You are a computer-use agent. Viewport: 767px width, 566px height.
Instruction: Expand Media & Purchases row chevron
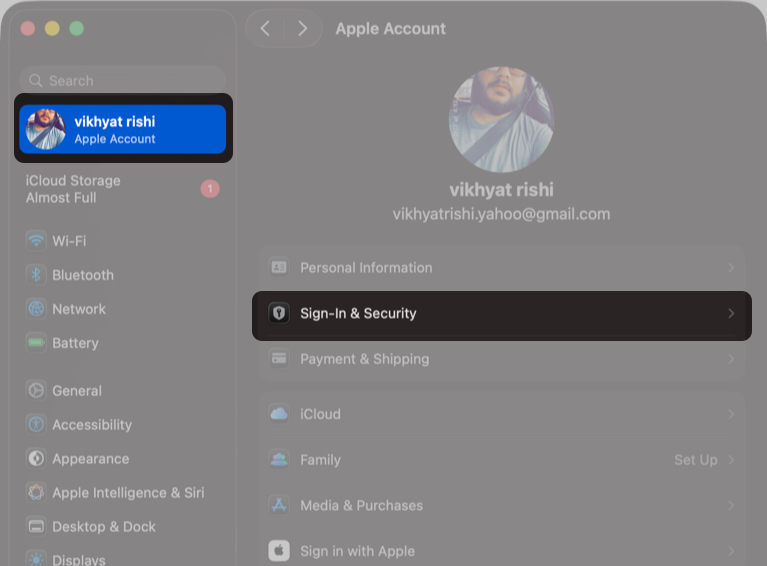(731, 505)
